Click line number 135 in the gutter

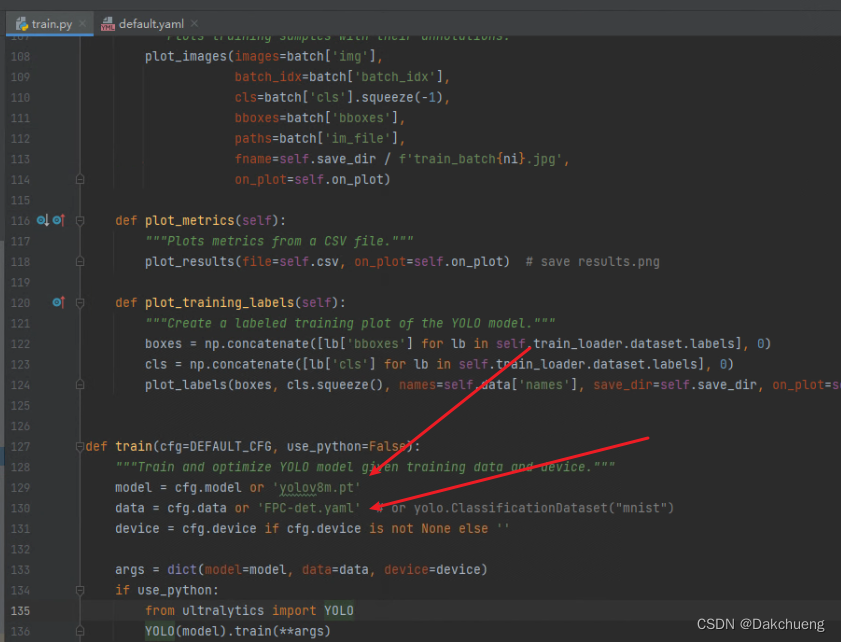(x=20, y=610)
